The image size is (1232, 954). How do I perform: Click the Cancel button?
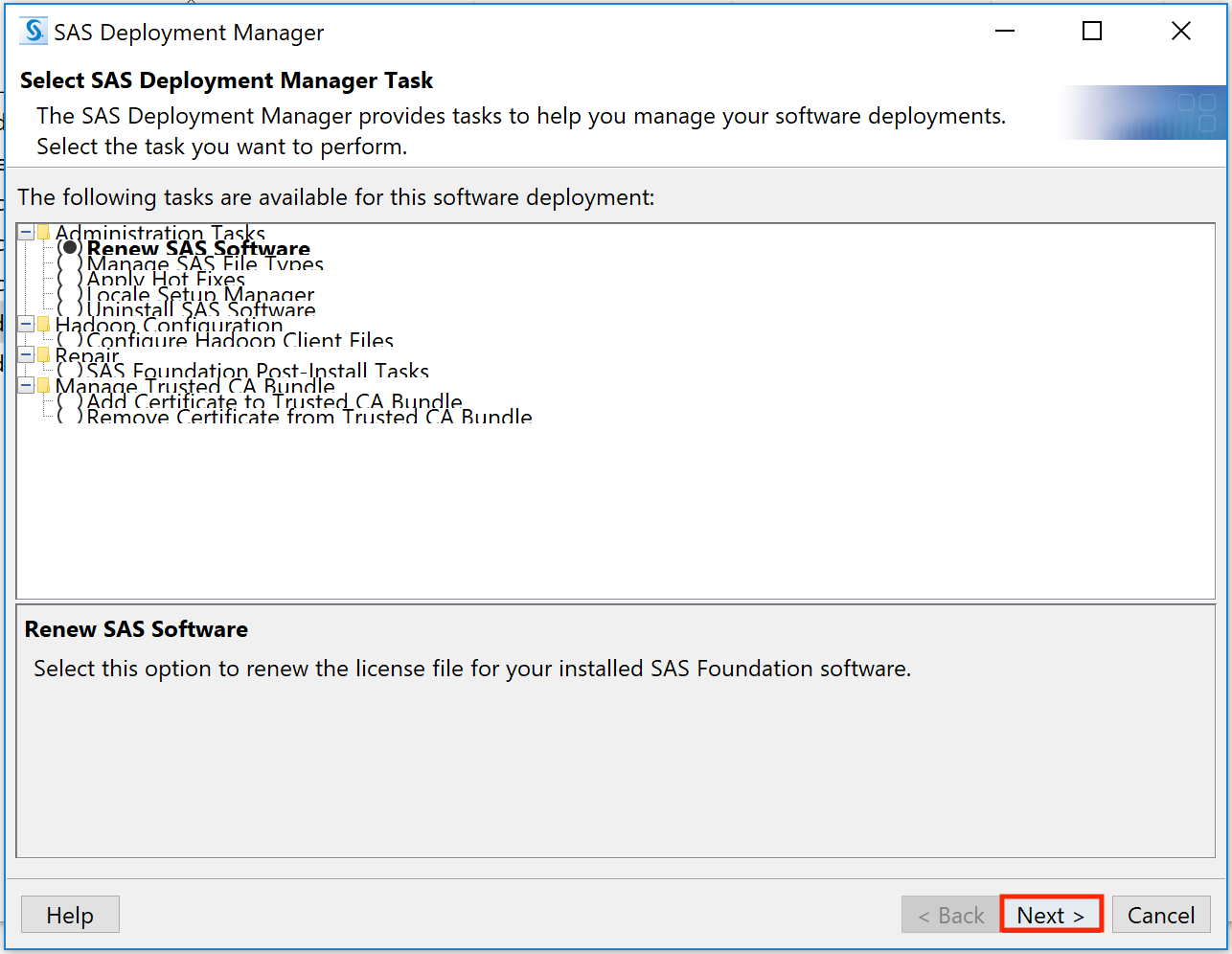coord(1161,914)
